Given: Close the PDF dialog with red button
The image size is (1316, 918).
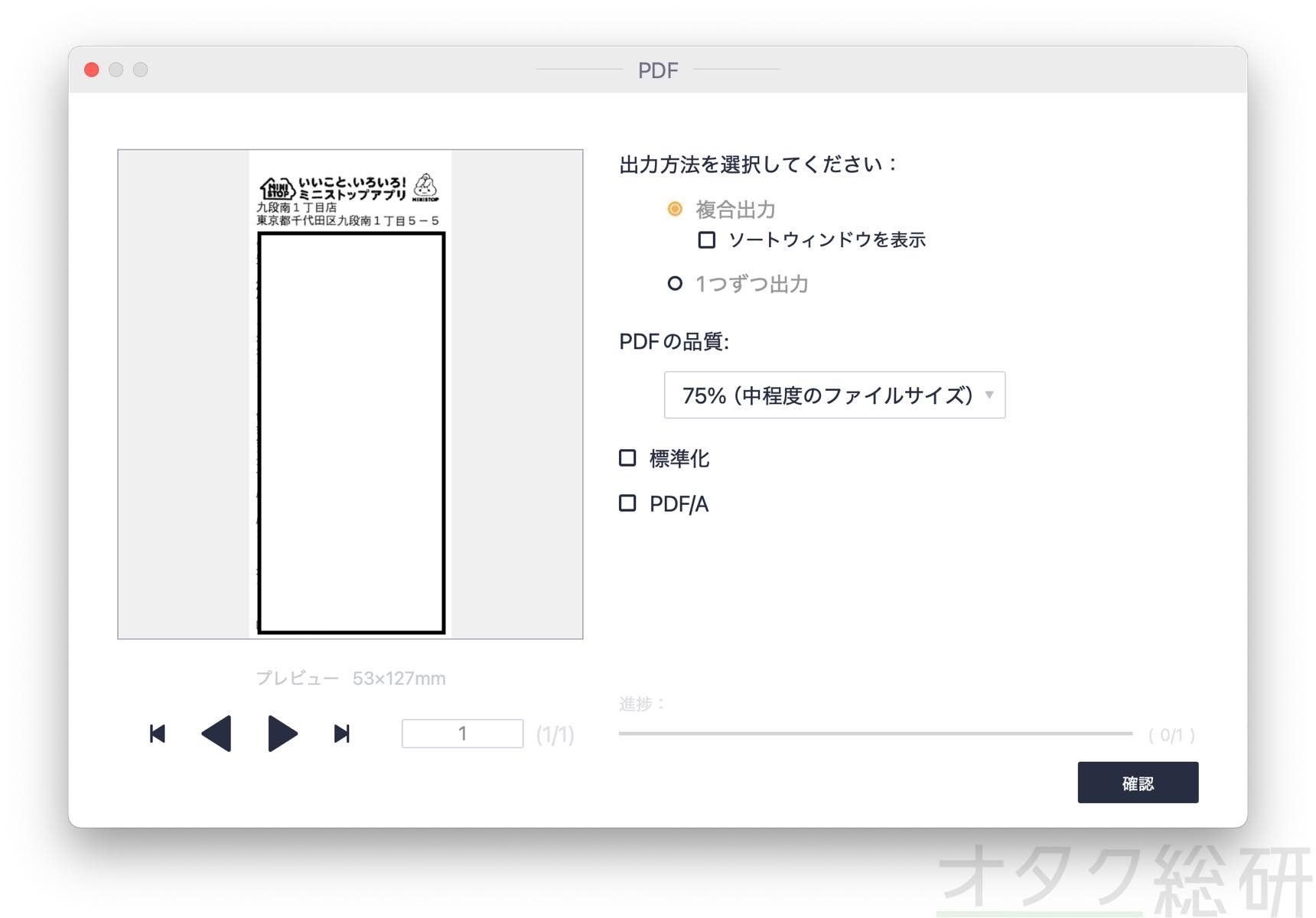Looking at the screenshot, I should click(x=92, y=70).
